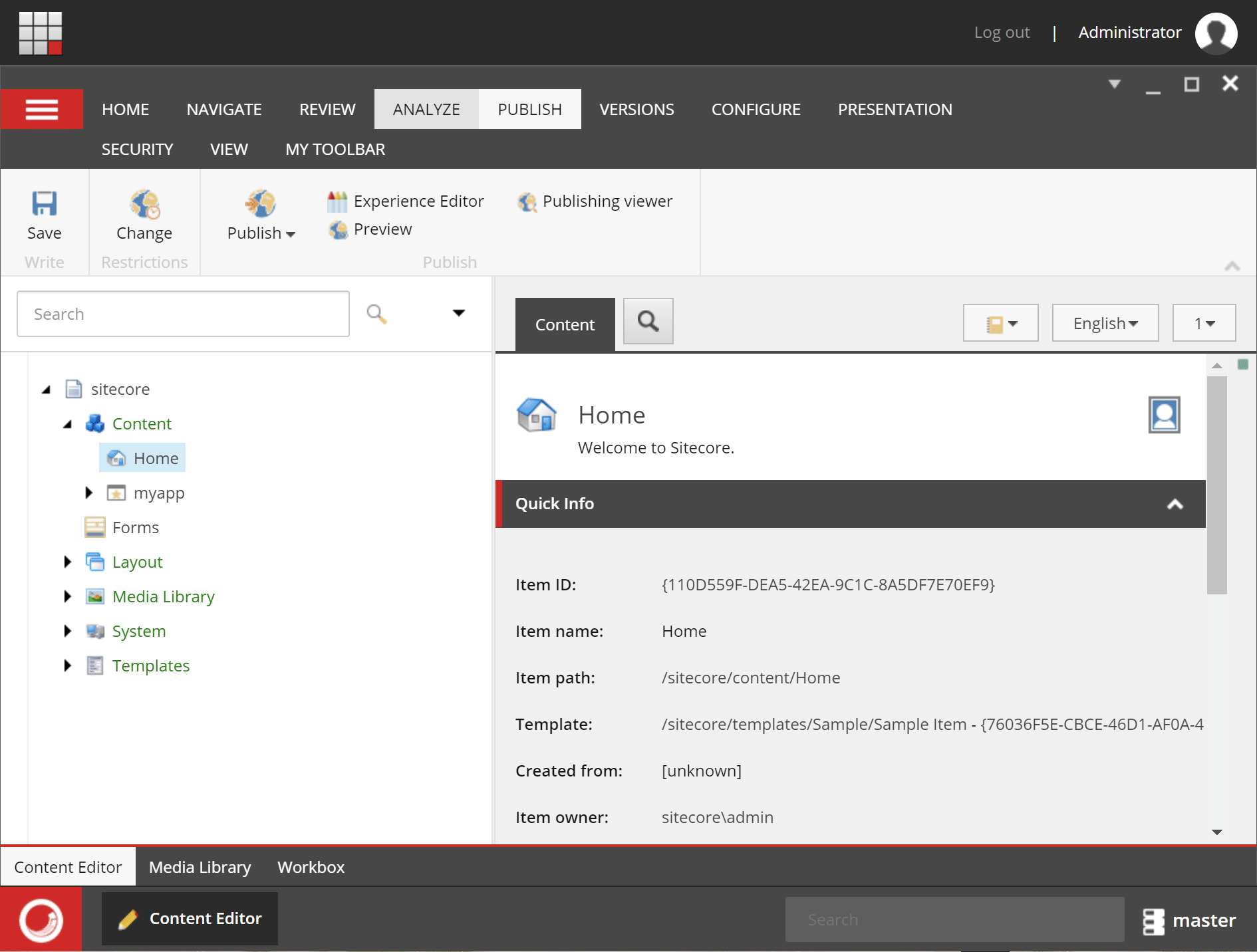Click the item profile card icon

[1165, 415]
